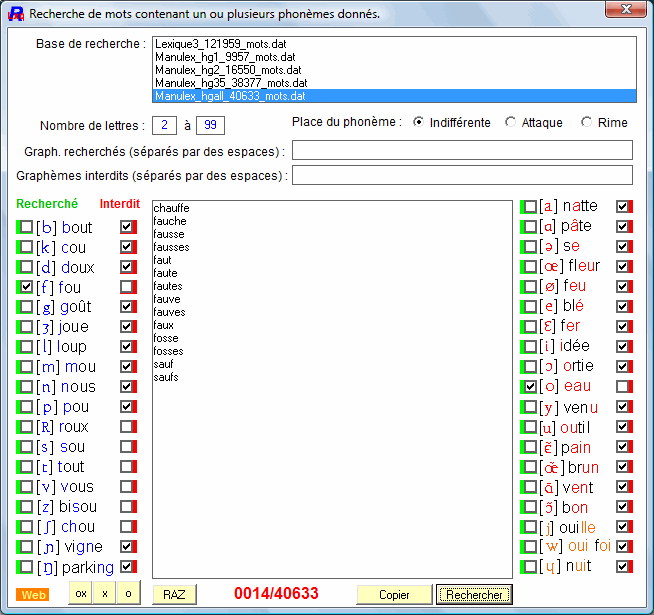Check the Recherché box for [ɛ̃] pain

[530, 446]
